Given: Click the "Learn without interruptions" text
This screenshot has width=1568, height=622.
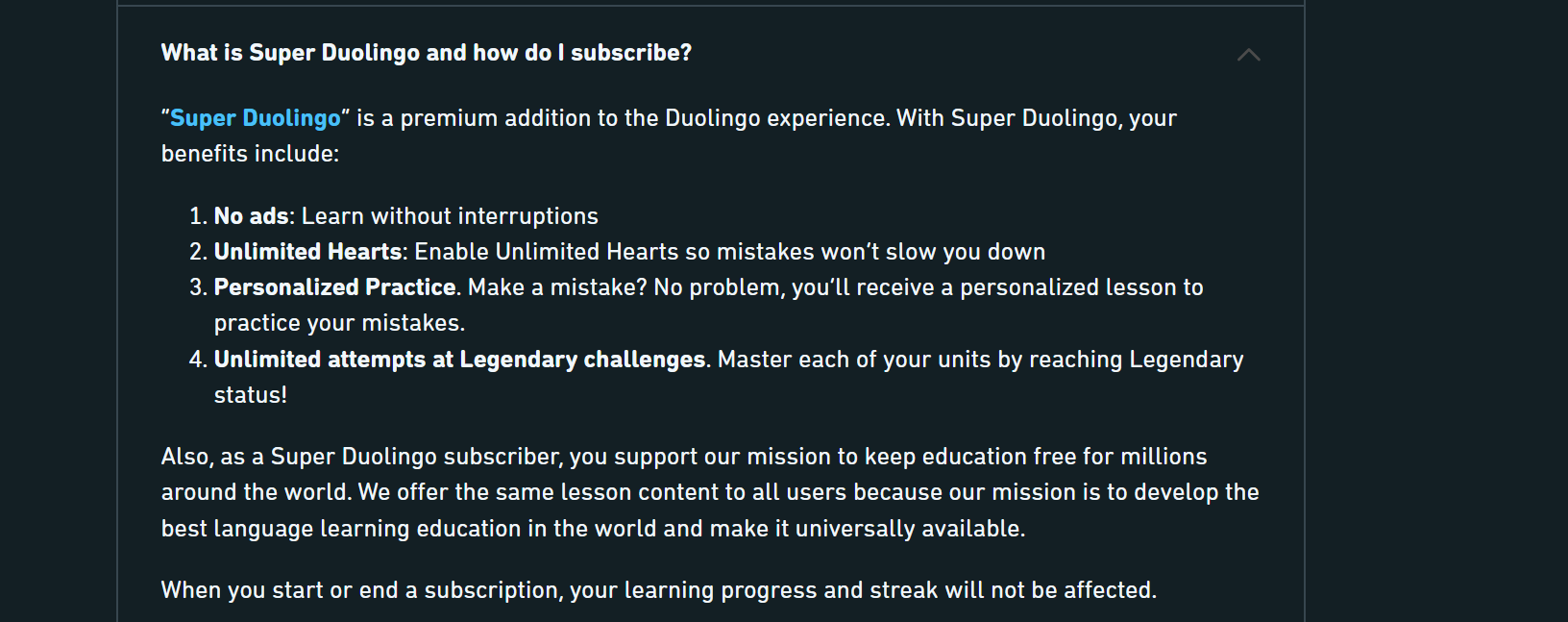Looking at the screenshot, I should tap(450, 216).
